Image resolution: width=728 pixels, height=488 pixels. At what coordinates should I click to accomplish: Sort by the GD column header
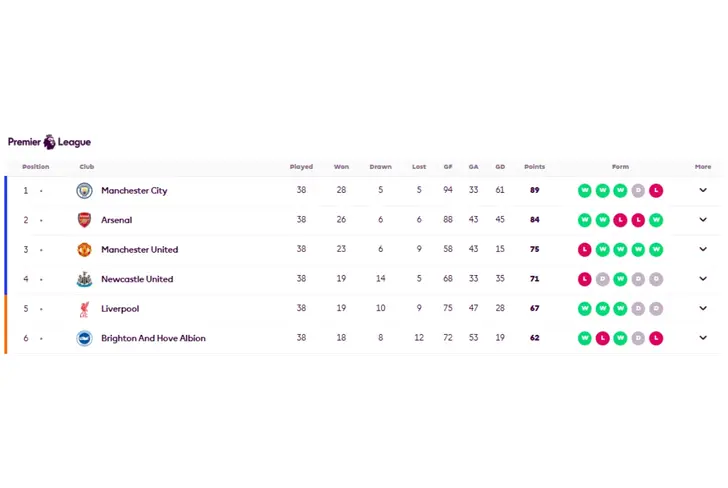(x=500, y=167)
